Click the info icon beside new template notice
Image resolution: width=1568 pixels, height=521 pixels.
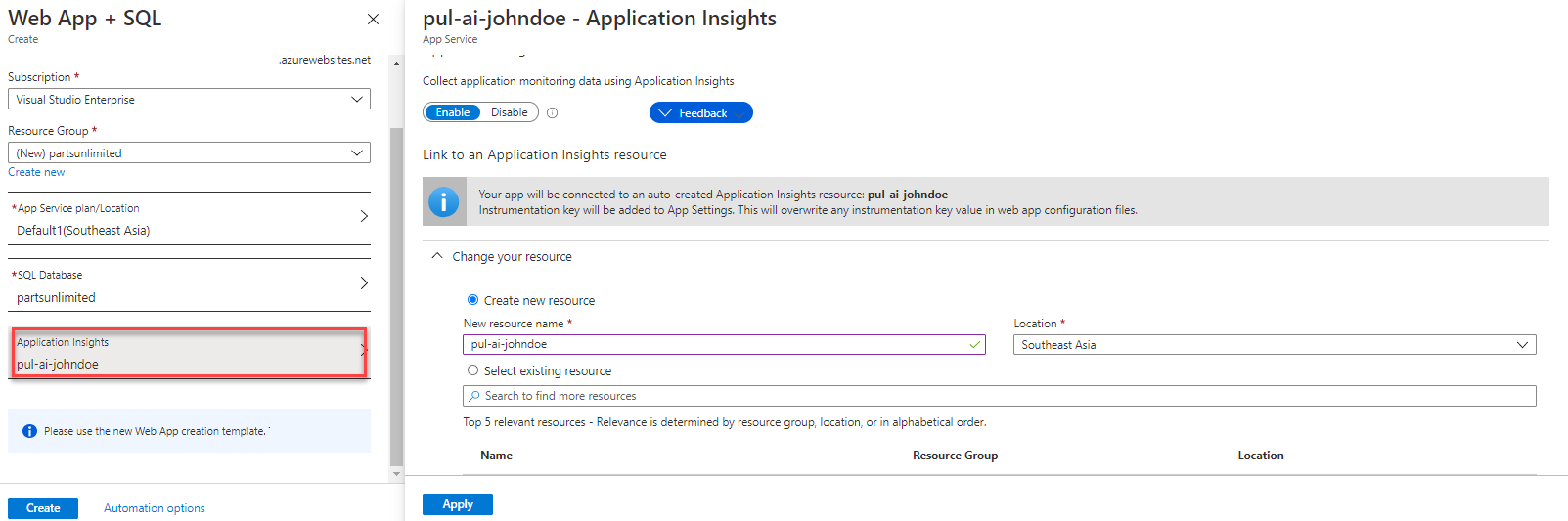click(29, 431)
